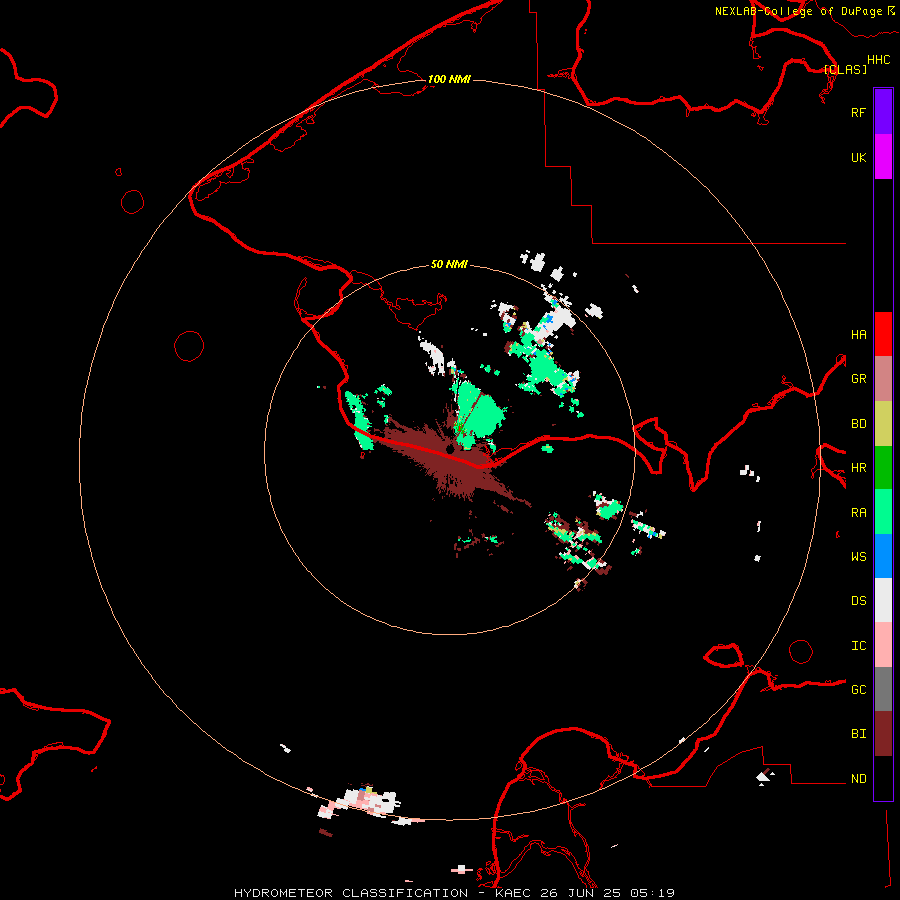Select the "BD" legend label
Image resolution: width=900 pixels, height=900 pixels.
(x=858, y=424)
